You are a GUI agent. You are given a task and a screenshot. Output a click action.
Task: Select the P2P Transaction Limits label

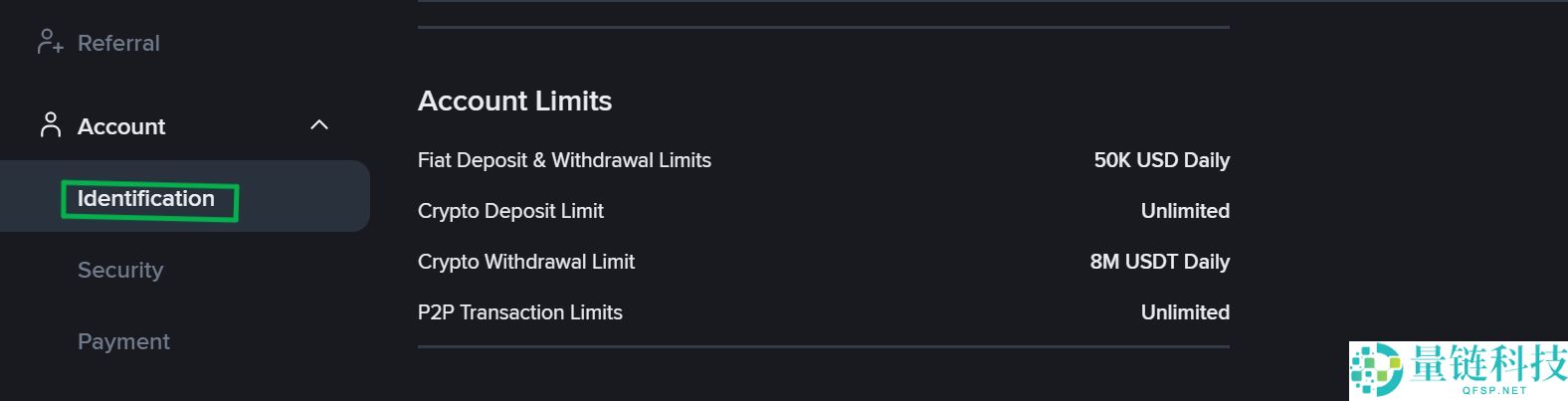click(519, 312)
